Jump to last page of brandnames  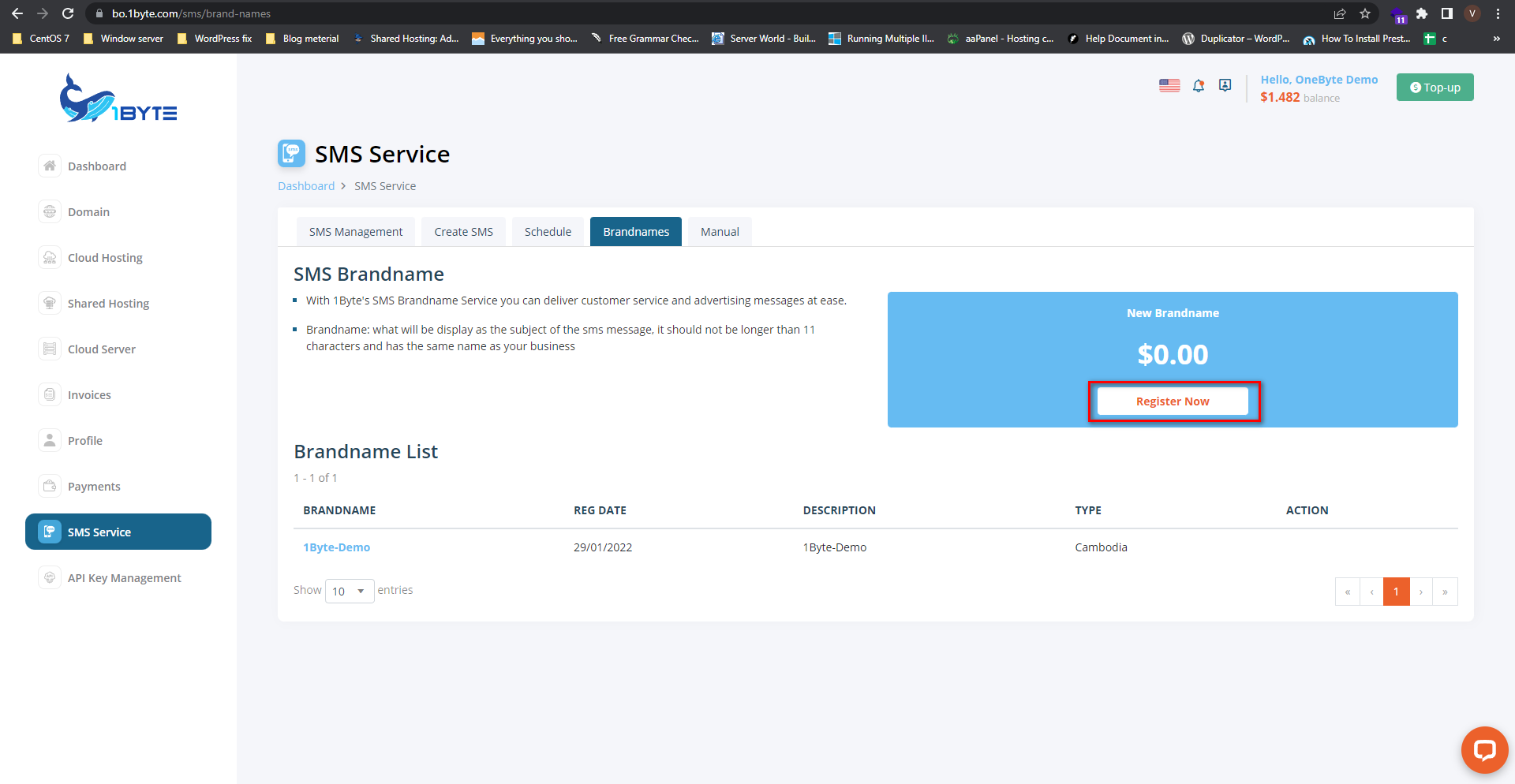point(1446,592)
